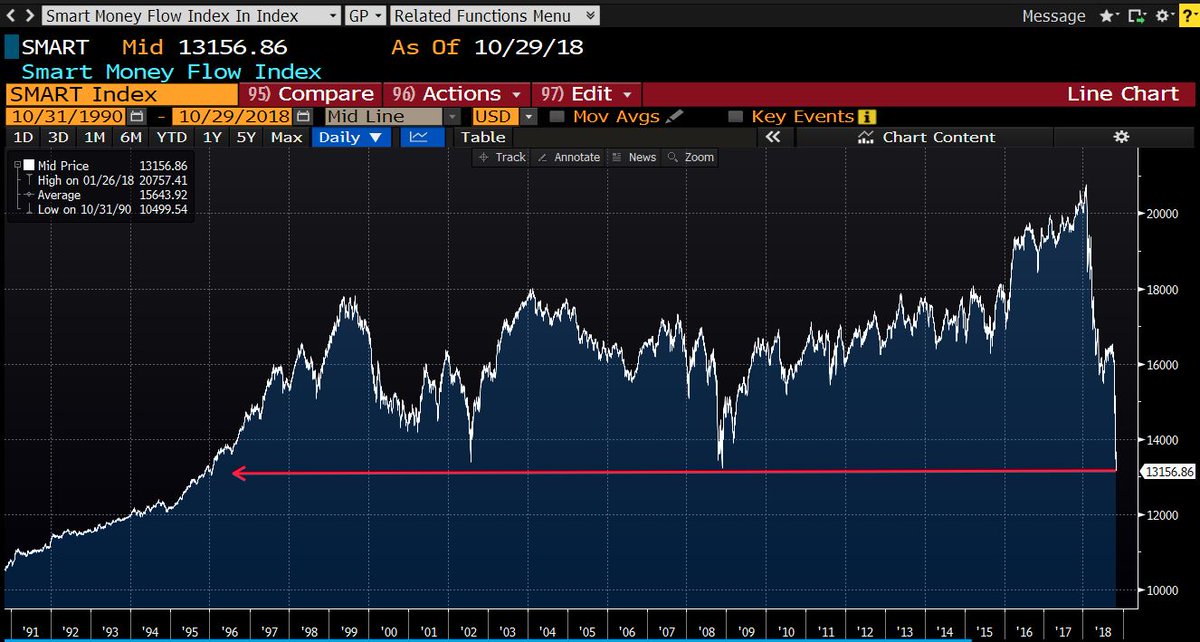Open the 97) Edit menu
This screenshot has width=1200, height=642.
click(x=586, y=94)
